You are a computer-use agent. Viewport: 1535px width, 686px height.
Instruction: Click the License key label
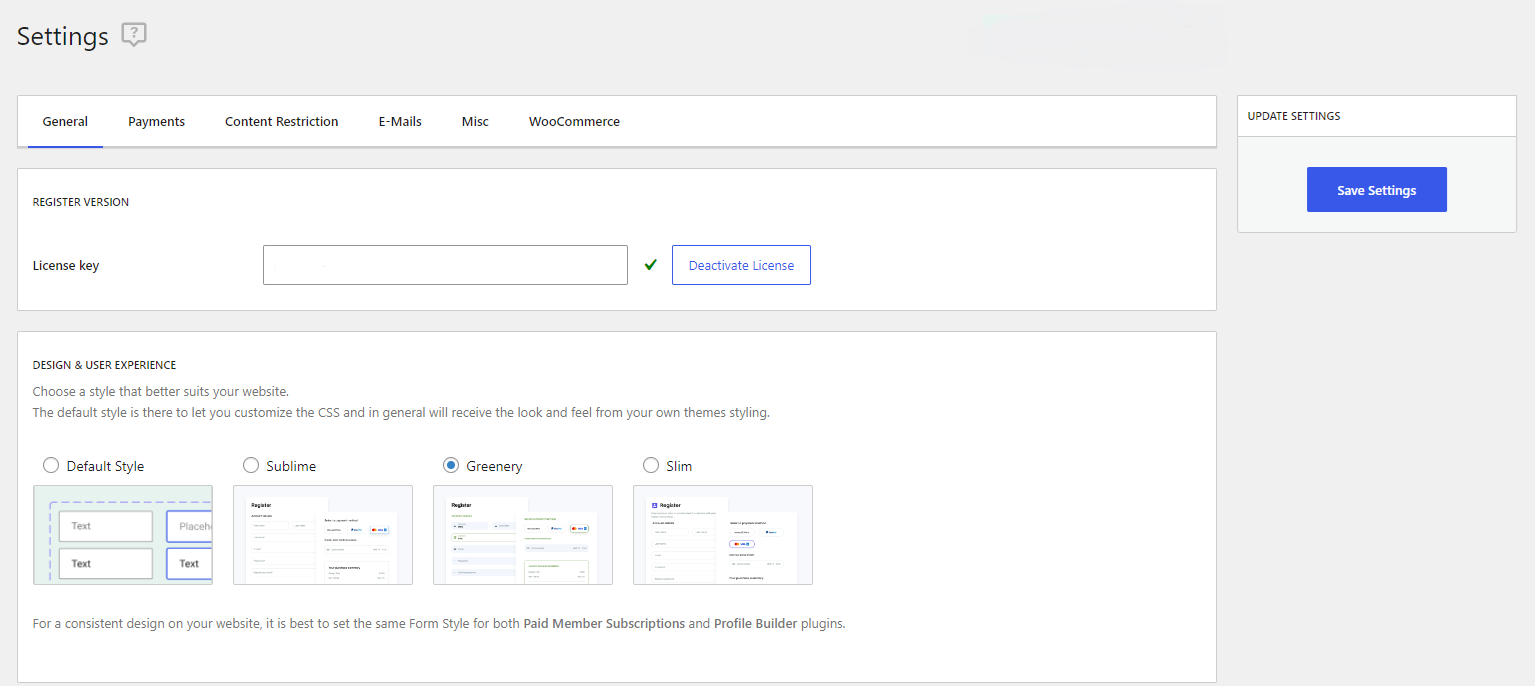66,266
